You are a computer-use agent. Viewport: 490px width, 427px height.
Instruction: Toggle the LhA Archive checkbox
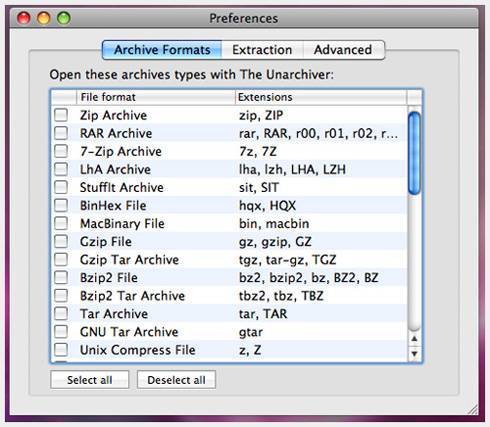[x=61, y=169]
